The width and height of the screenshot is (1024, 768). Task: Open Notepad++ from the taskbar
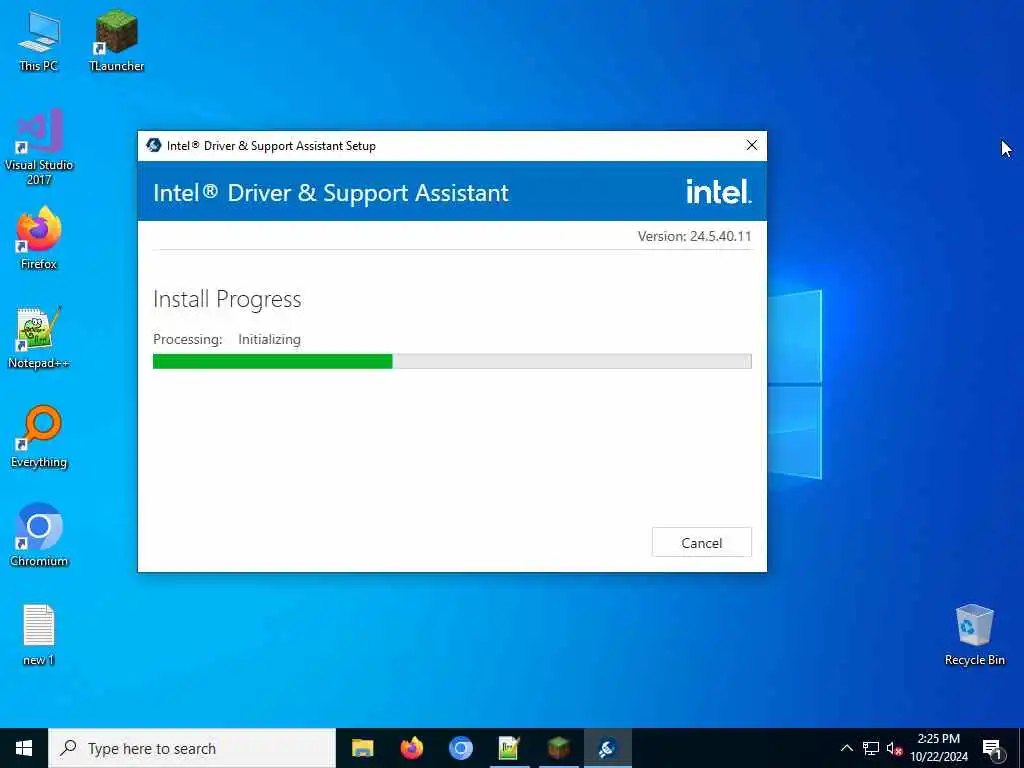[x=509, y=748]
